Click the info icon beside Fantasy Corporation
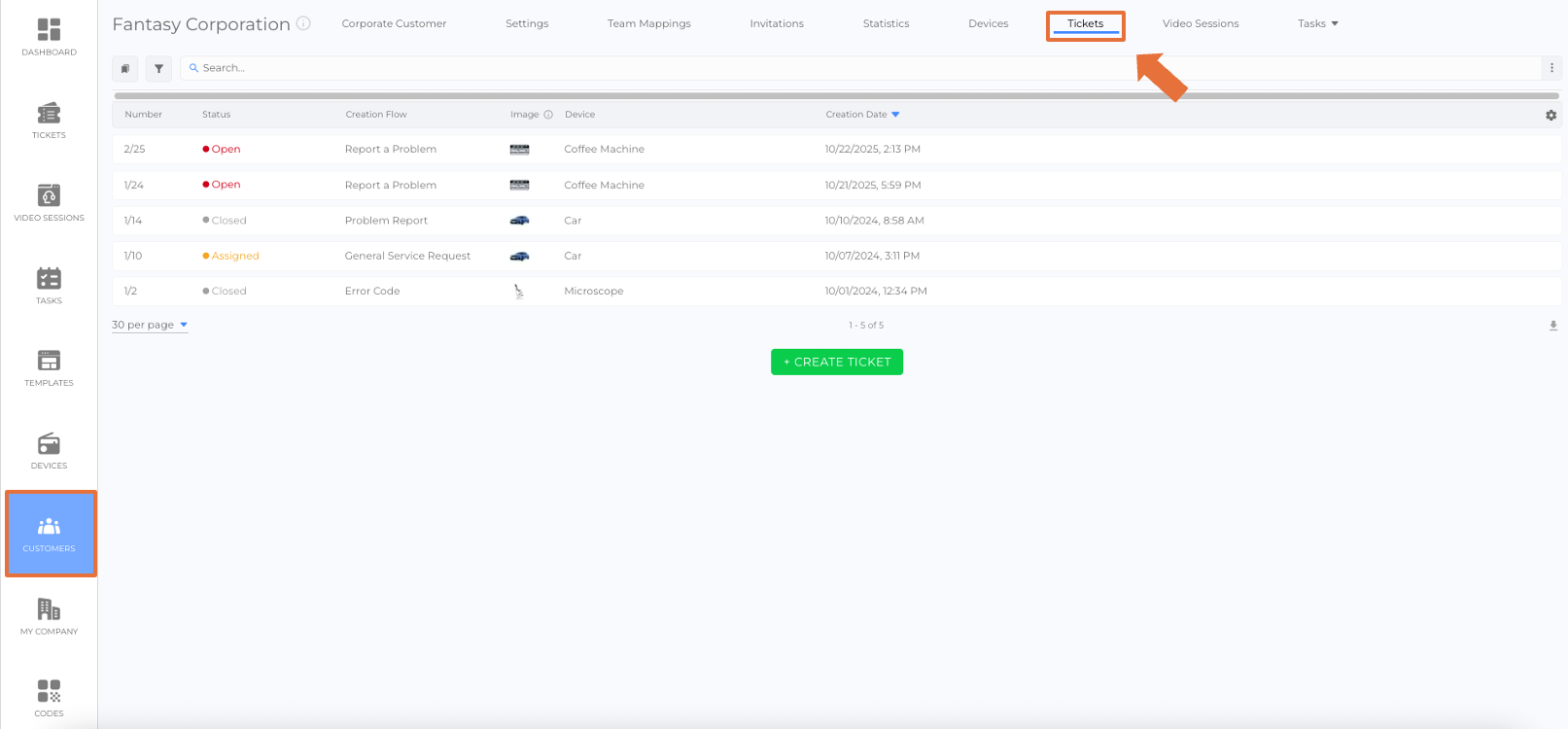This screenshot has width=1568, height=729. pyautogui.click(x=303, y=23)
